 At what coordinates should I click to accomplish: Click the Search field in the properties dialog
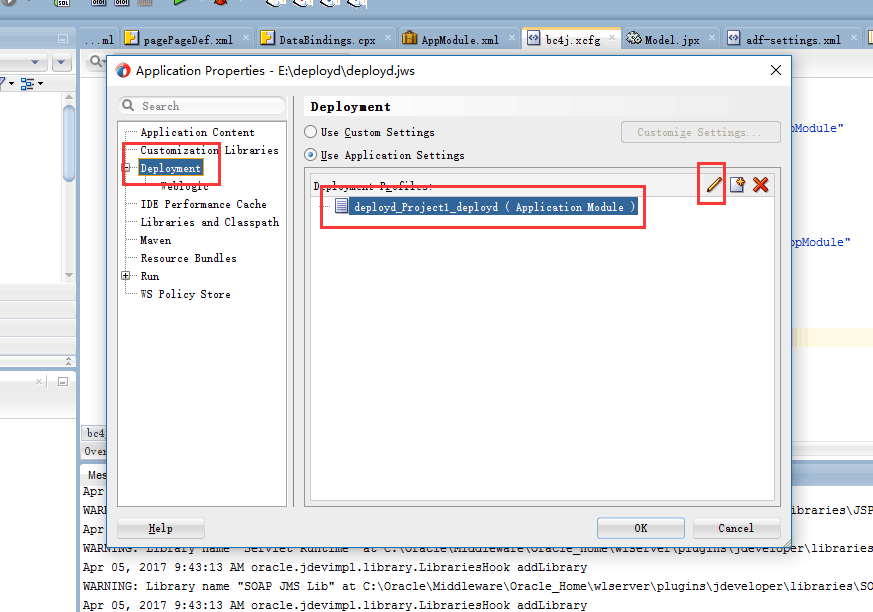click(x=206, y=106)
